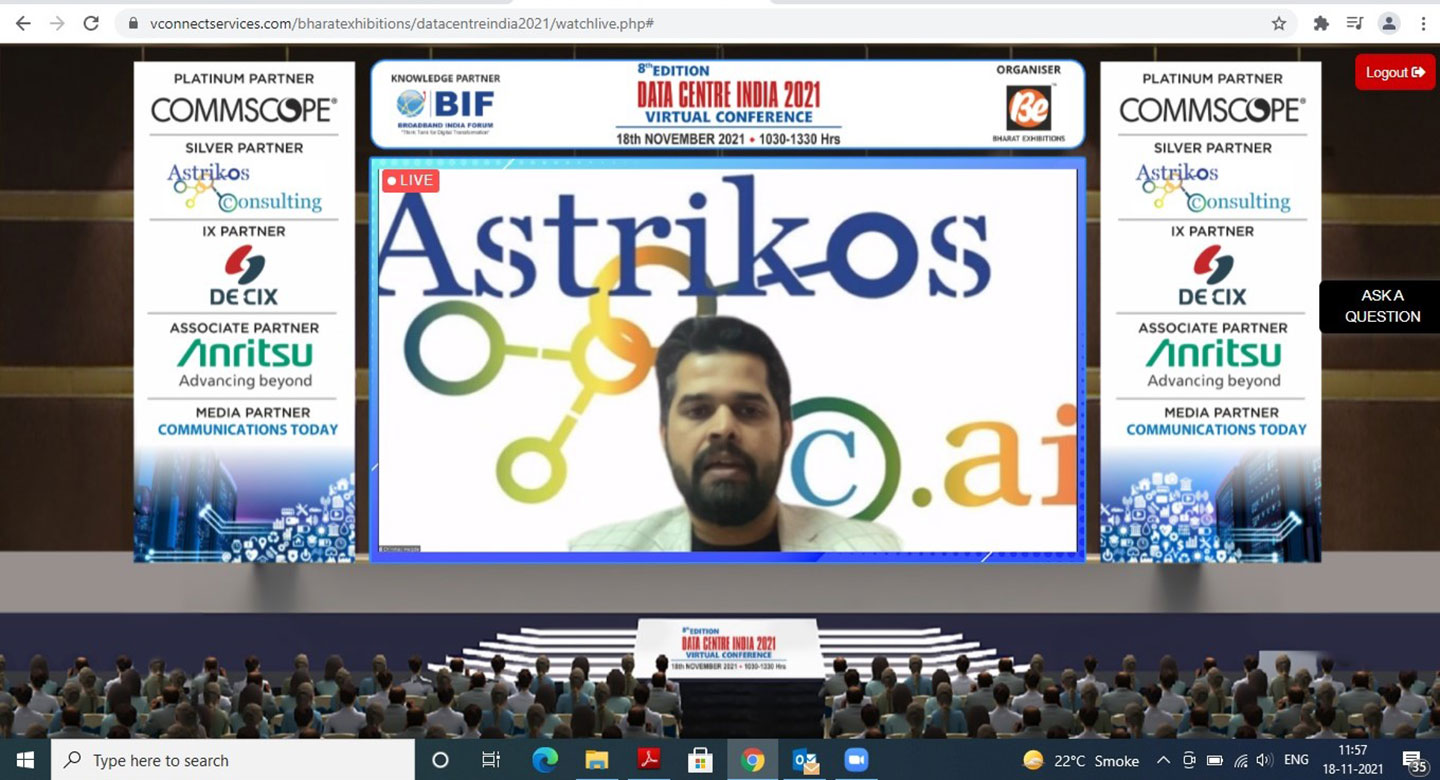Open Cortana circle icon on taskbar

440,760
